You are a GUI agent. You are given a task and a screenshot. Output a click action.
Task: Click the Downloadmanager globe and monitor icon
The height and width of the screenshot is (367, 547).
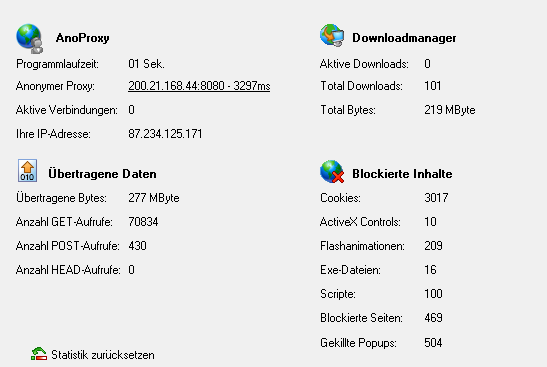332,35
